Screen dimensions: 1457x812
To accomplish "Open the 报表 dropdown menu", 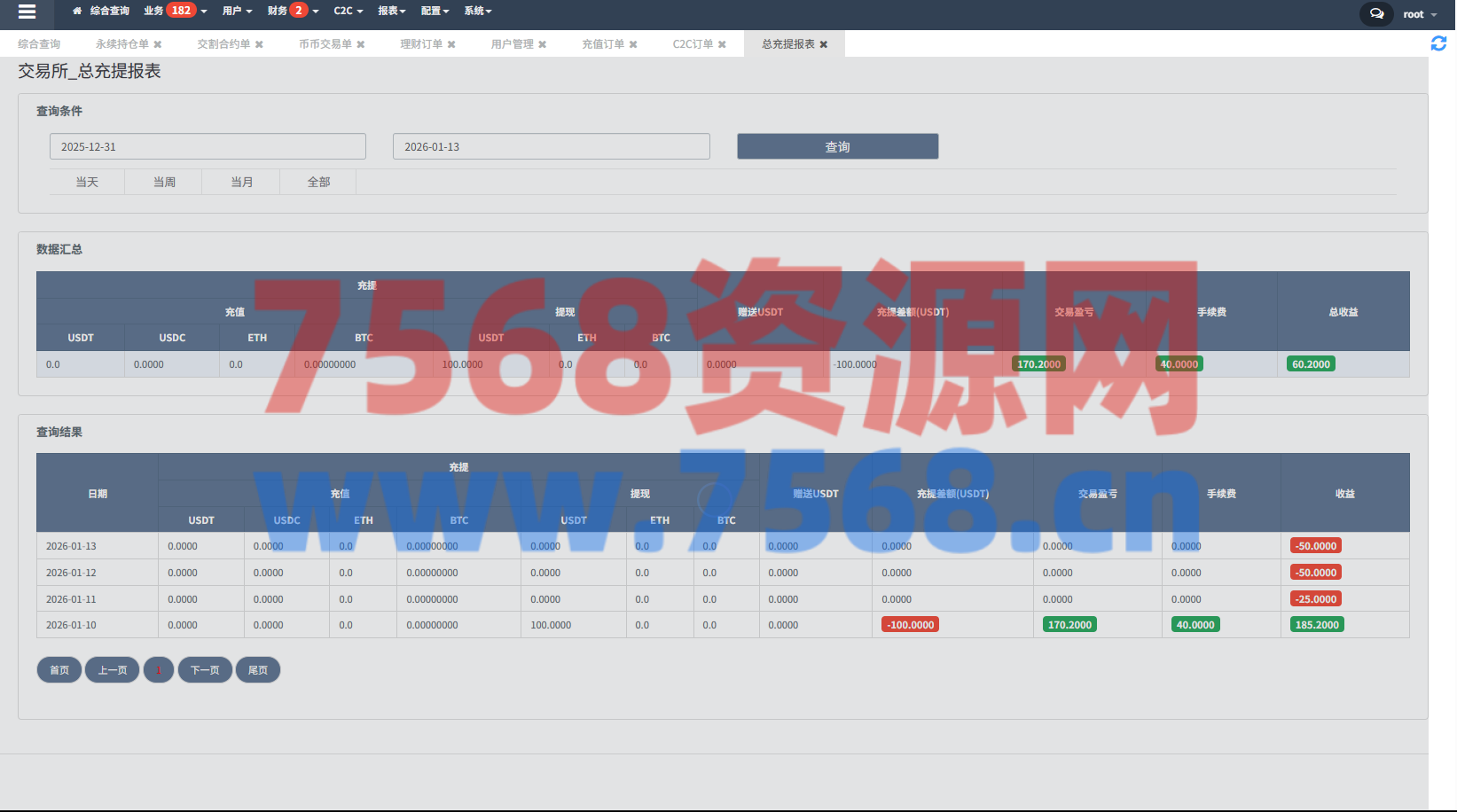I will click(391, 11).
